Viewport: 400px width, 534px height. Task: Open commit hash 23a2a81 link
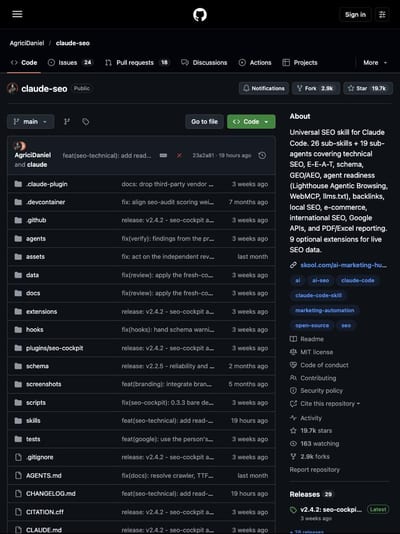pyautogui.click(x=203, y=156)
